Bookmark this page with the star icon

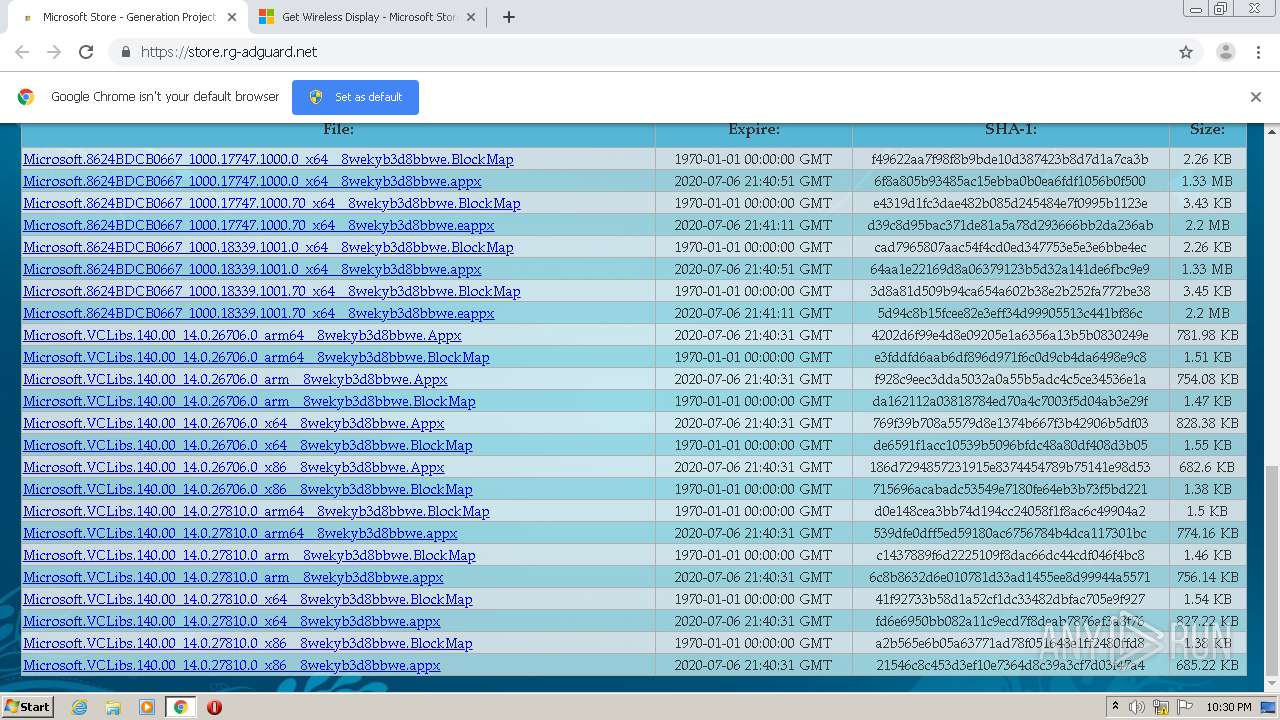(x=1186, y=52)
